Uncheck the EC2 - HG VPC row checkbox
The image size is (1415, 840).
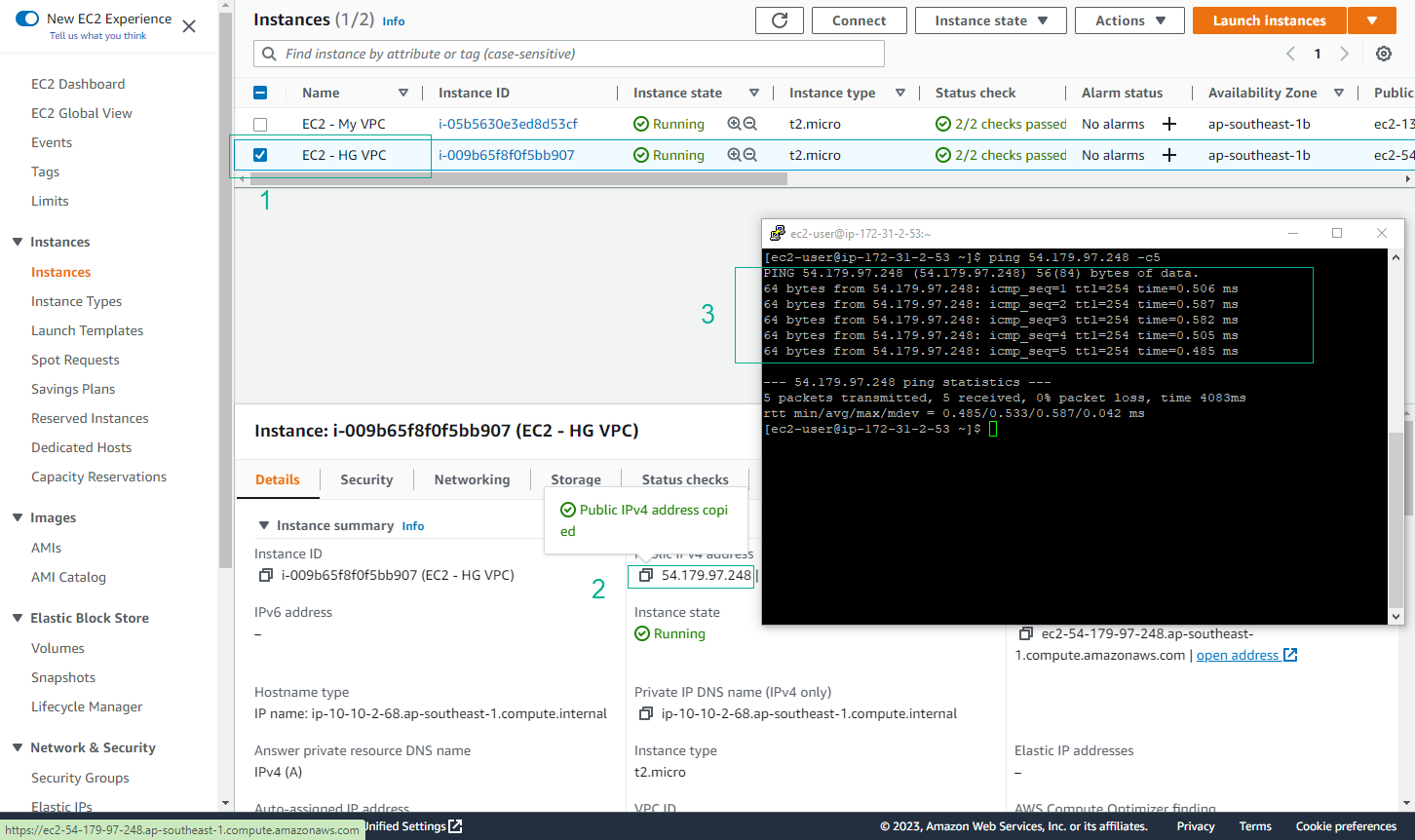260,155
